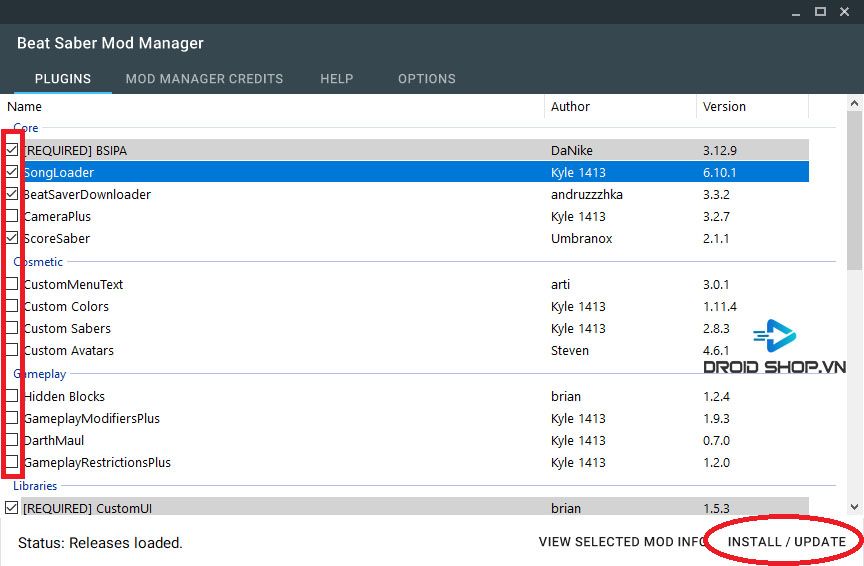The width and height of the screenshot is (864, 566).
Task: Click version 3.12.9 of BSIPA
Action: click(x=720, y=150)
